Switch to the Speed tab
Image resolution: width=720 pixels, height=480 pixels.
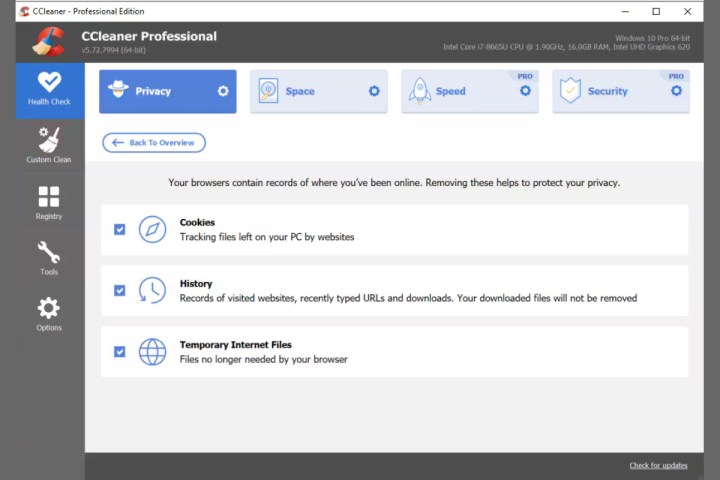click(450, 91)
